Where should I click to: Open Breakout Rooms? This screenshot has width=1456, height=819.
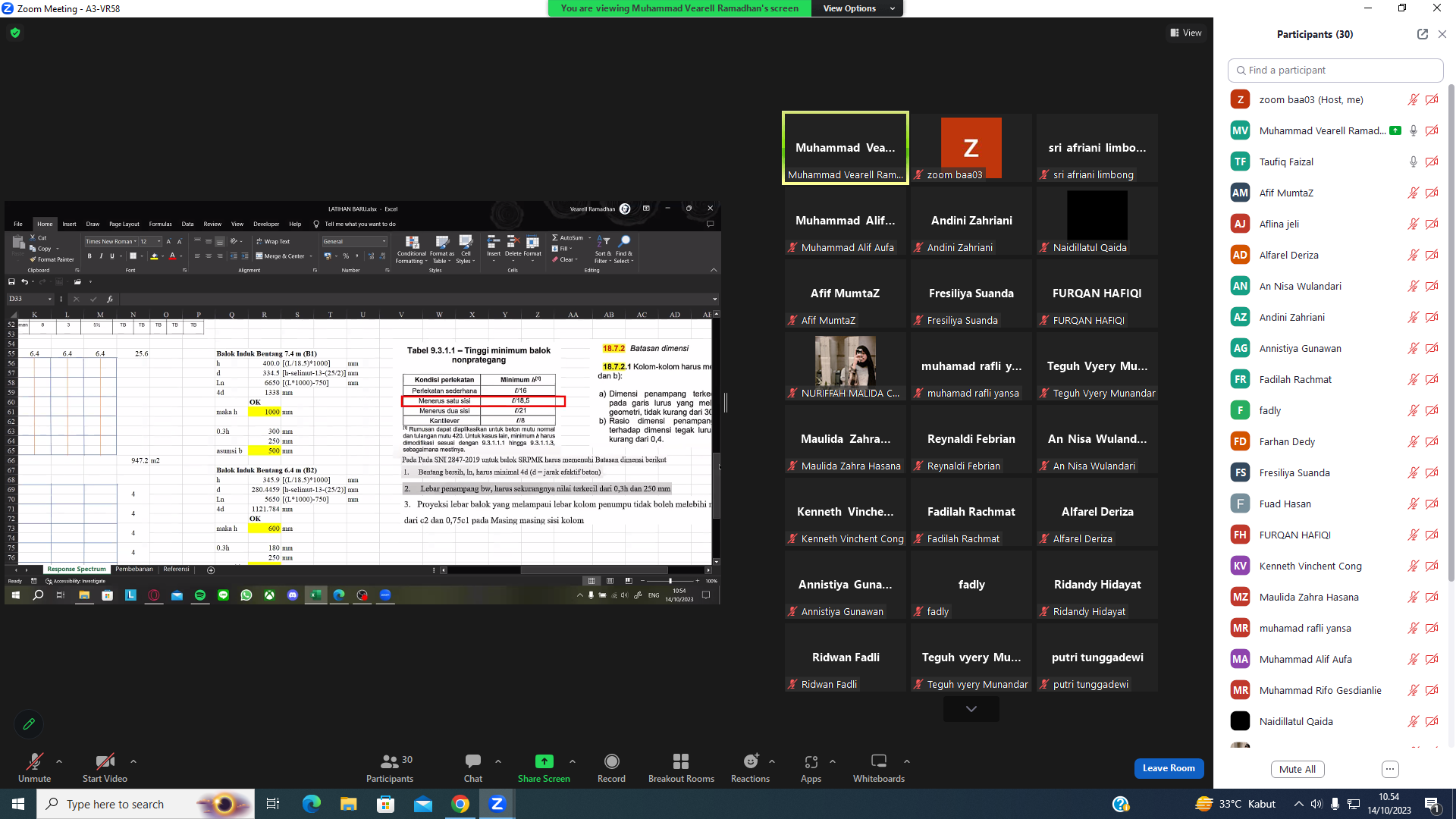pos(681,767)
